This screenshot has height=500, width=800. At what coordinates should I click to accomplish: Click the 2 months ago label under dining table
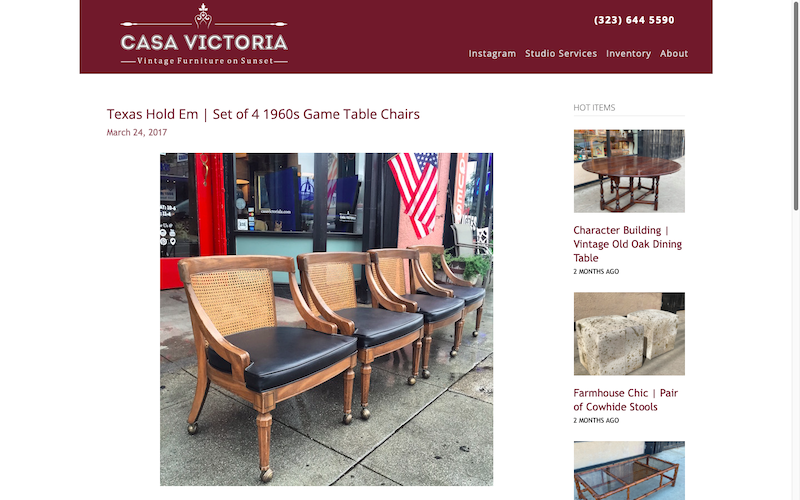point(596,271)
